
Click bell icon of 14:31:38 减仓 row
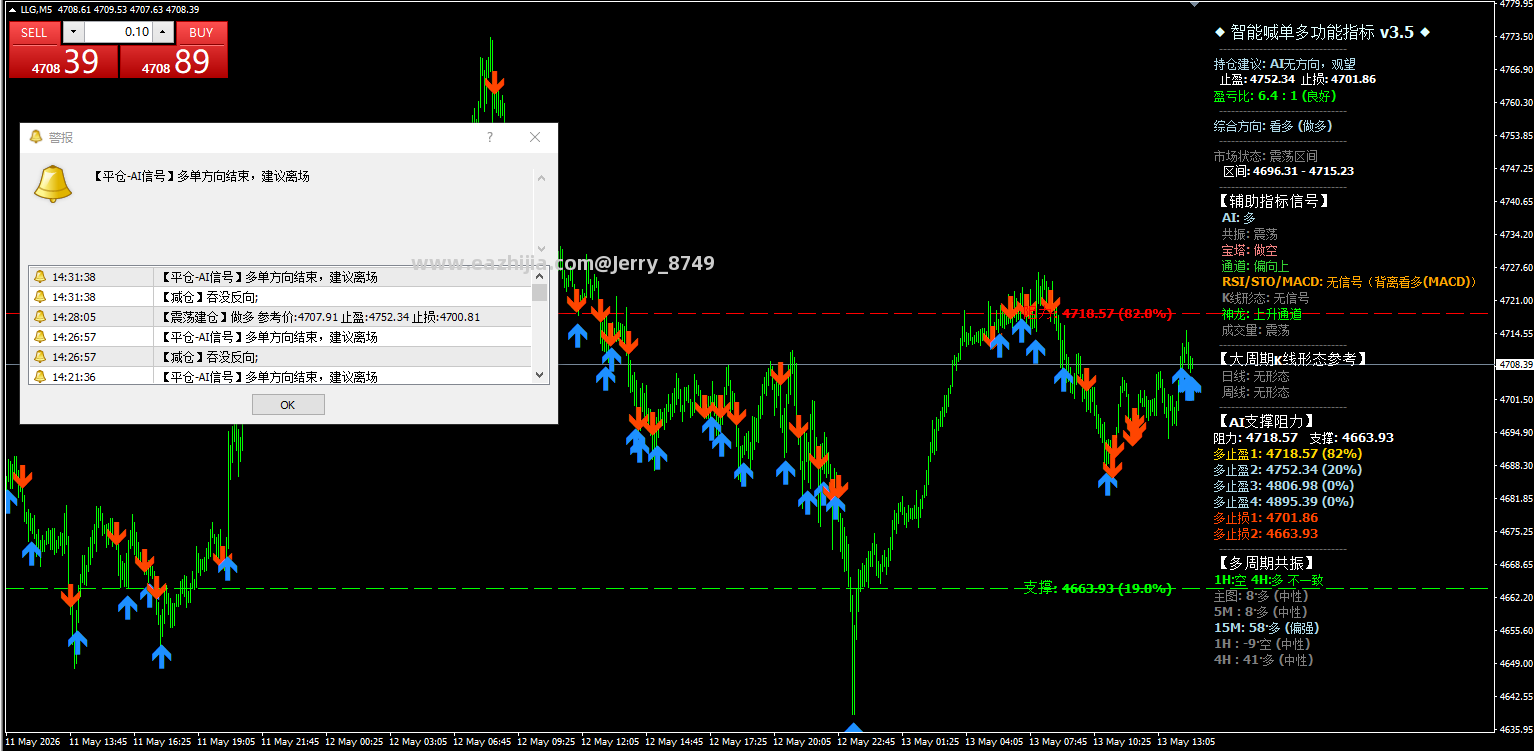(x=40, y=297)
